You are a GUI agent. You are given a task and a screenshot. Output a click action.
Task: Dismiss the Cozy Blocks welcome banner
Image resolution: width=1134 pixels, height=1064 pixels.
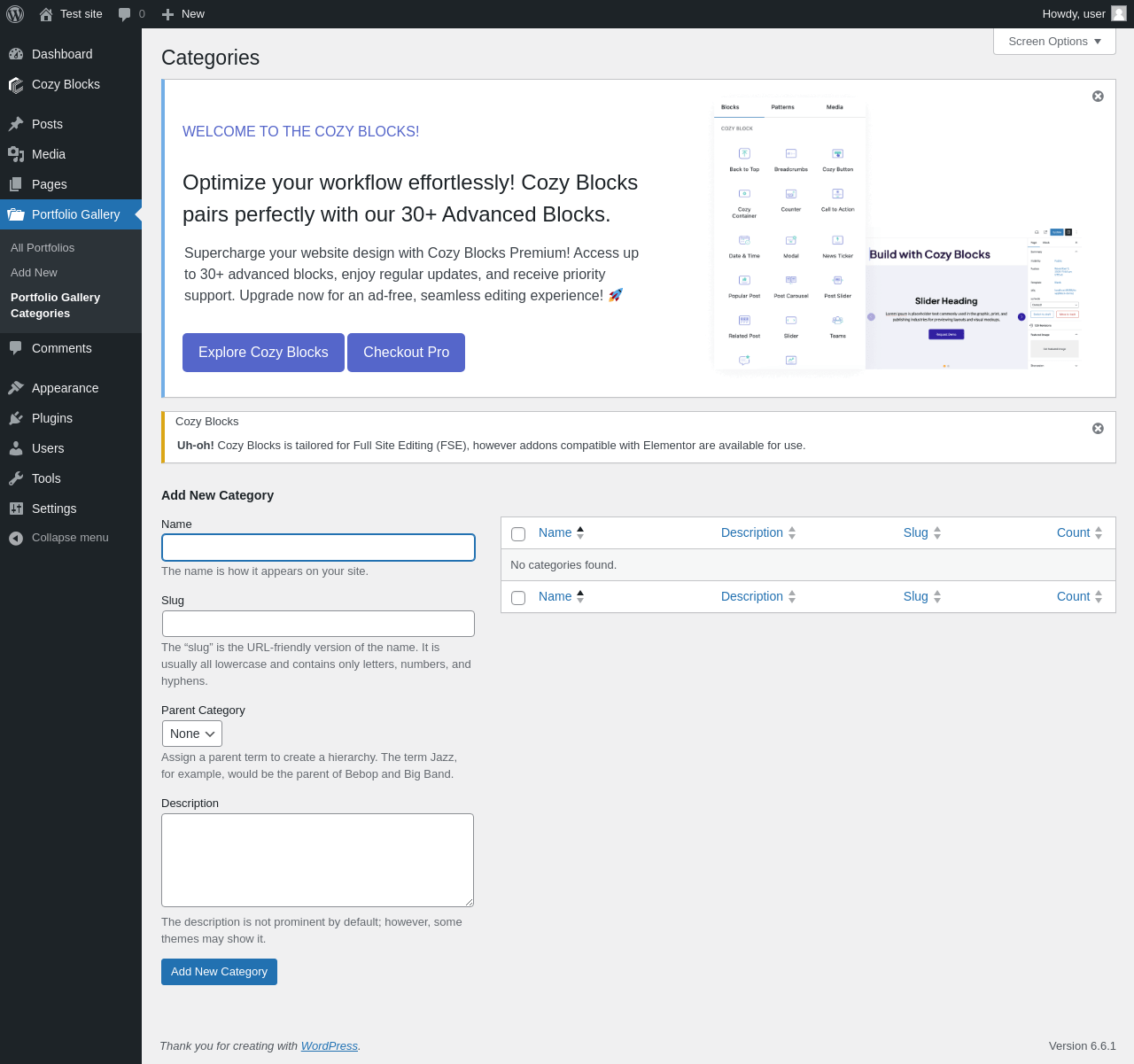coord(1098,96)
